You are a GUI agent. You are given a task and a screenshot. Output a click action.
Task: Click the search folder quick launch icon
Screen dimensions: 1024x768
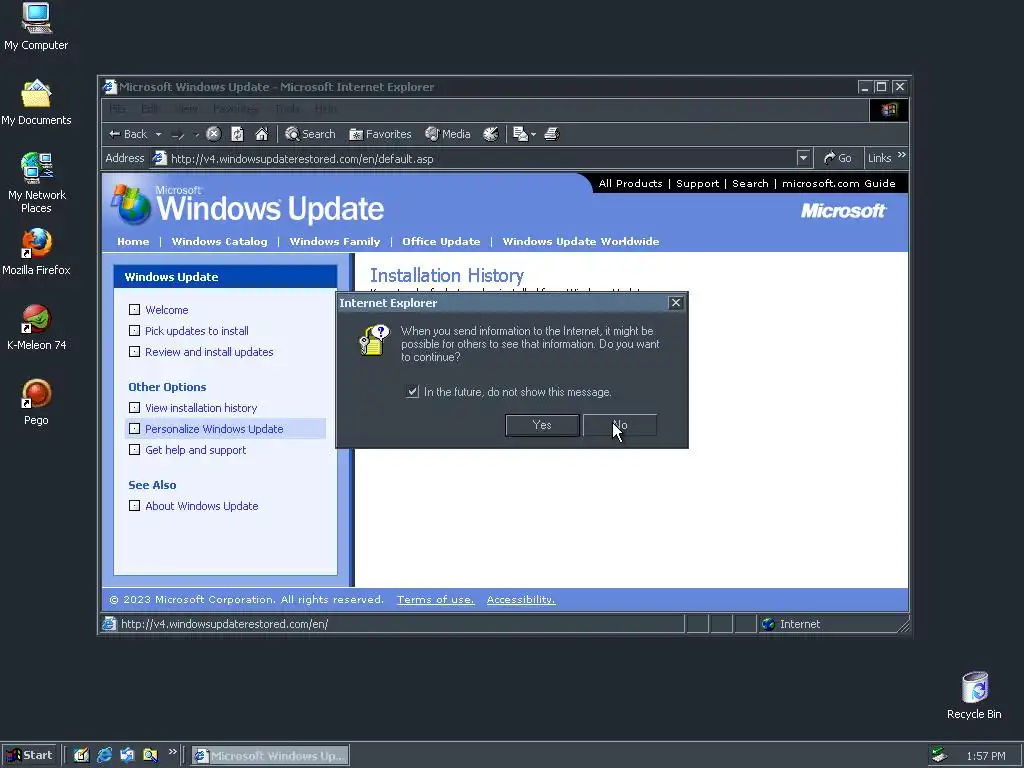150,755
